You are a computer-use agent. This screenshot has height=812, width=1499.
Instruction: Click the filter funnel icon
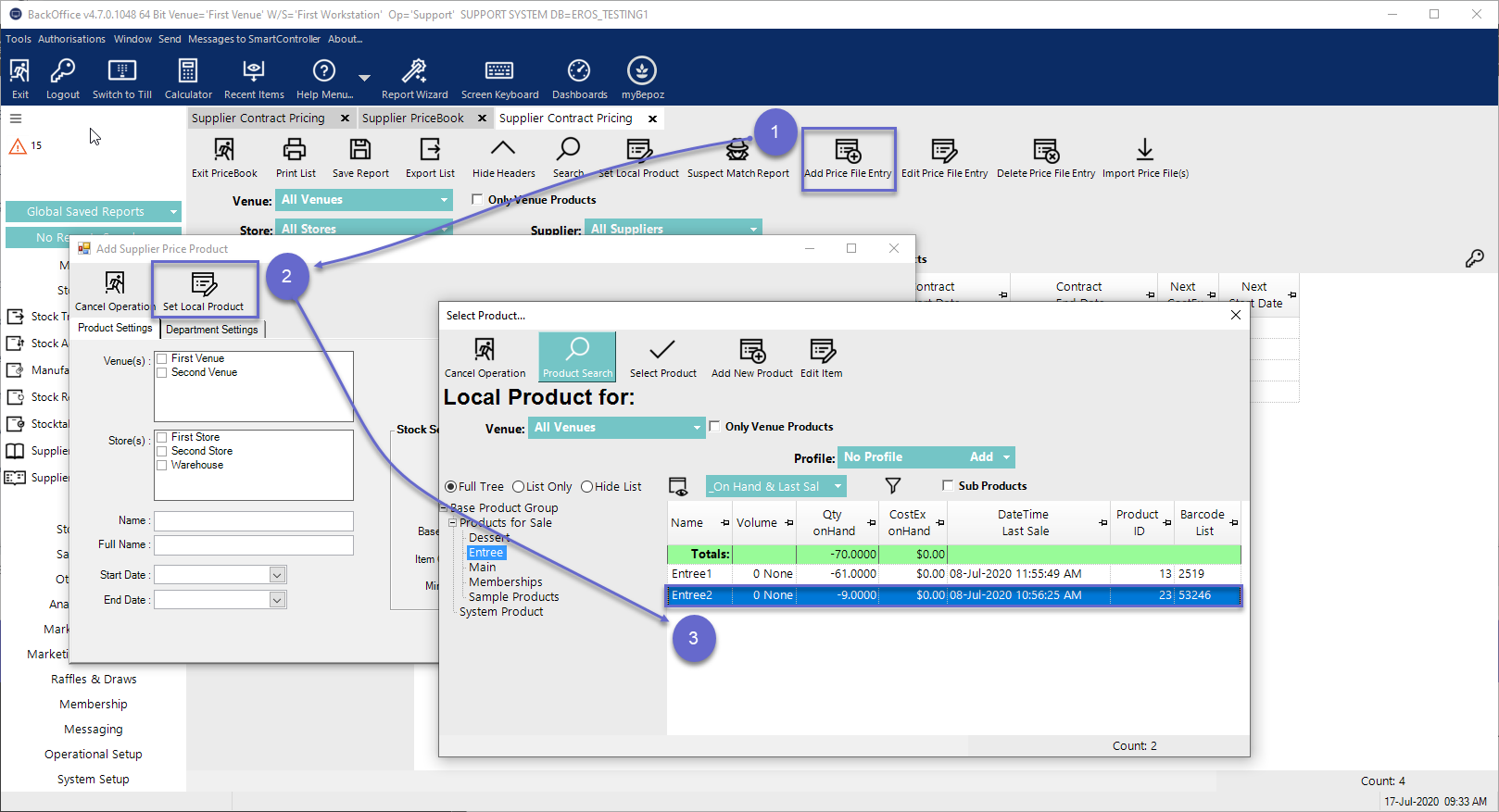[x=893, y=486]
